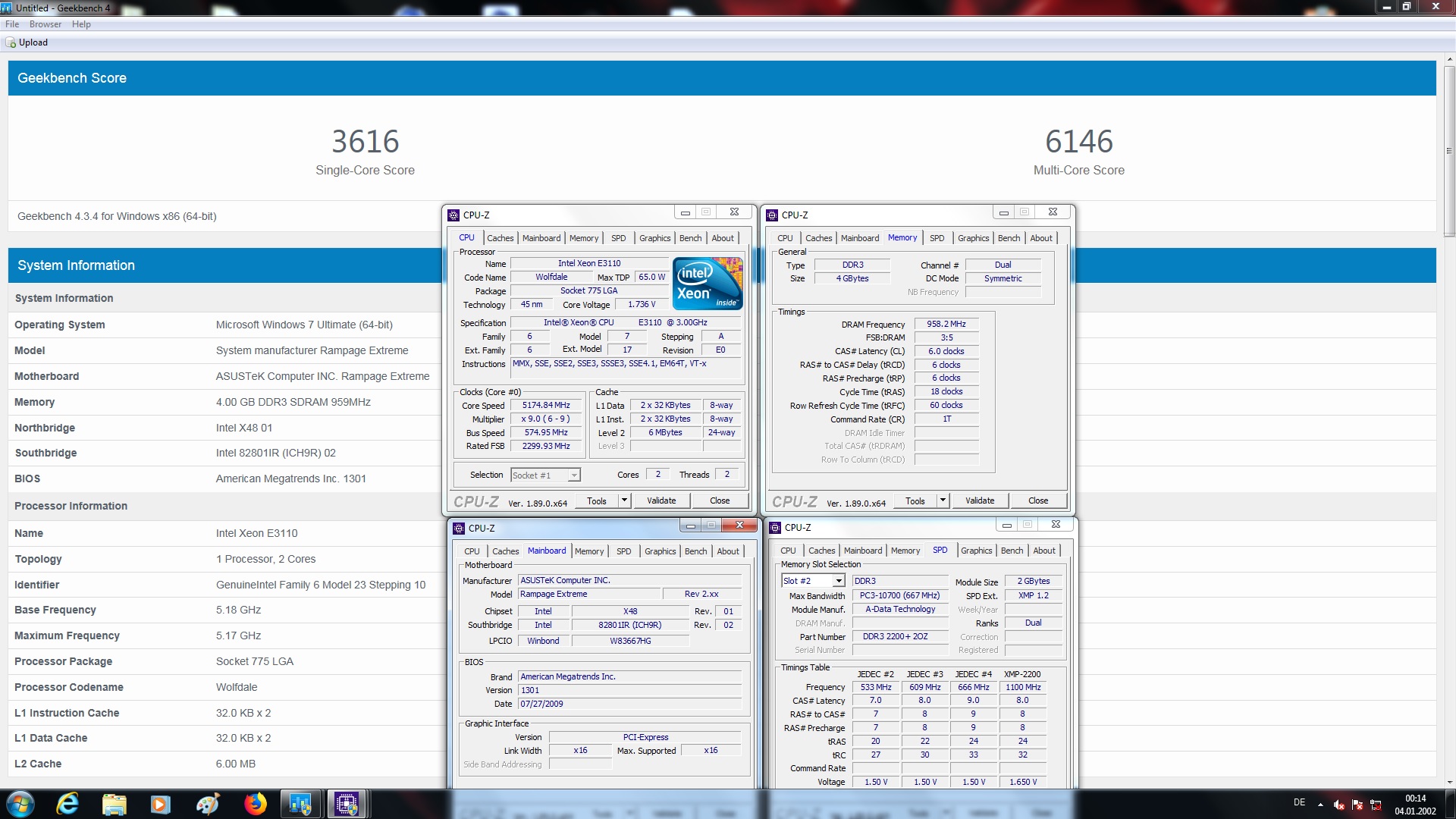Click Max Bandwidth value PC3-10700 (667 MHz)
Image resolution: width=1456 pixels, height=819 pixels.
[x=900, y=595]
